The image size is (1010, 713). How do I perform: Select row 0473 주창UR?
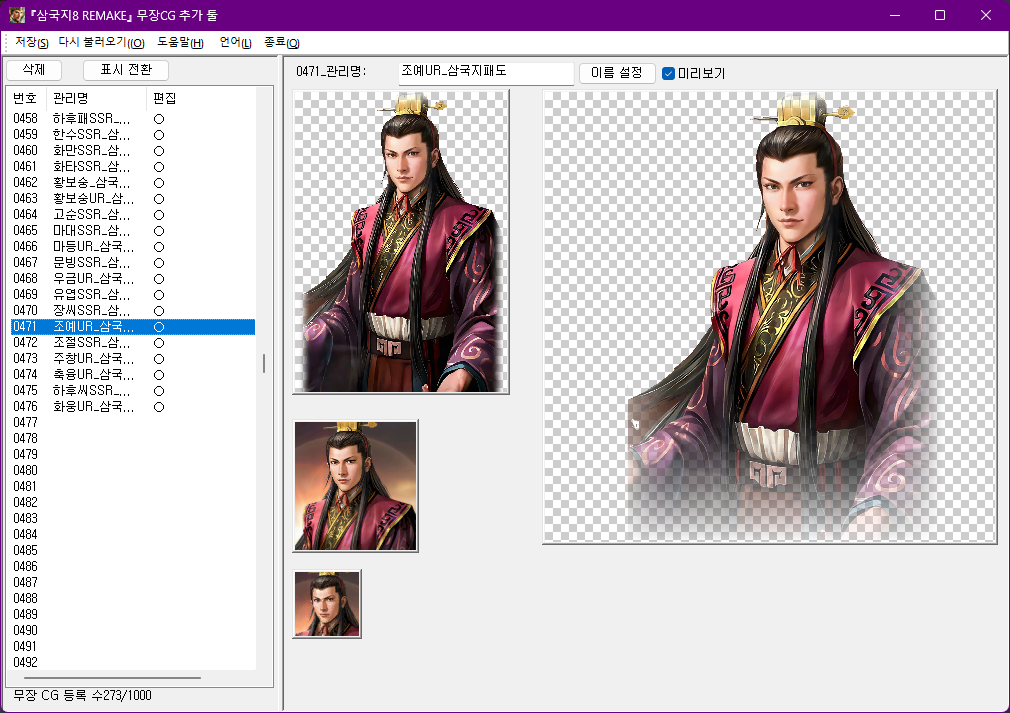(x=133, y=358)
